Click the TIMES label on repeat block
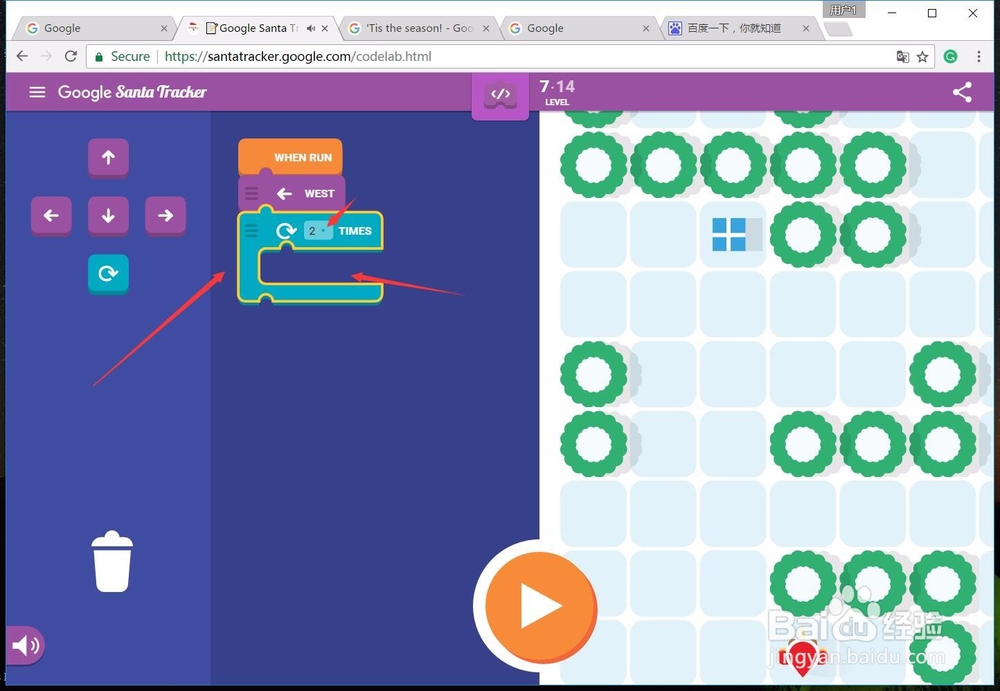This screenshot has height=691, width=1000. (x=355, y=231)
